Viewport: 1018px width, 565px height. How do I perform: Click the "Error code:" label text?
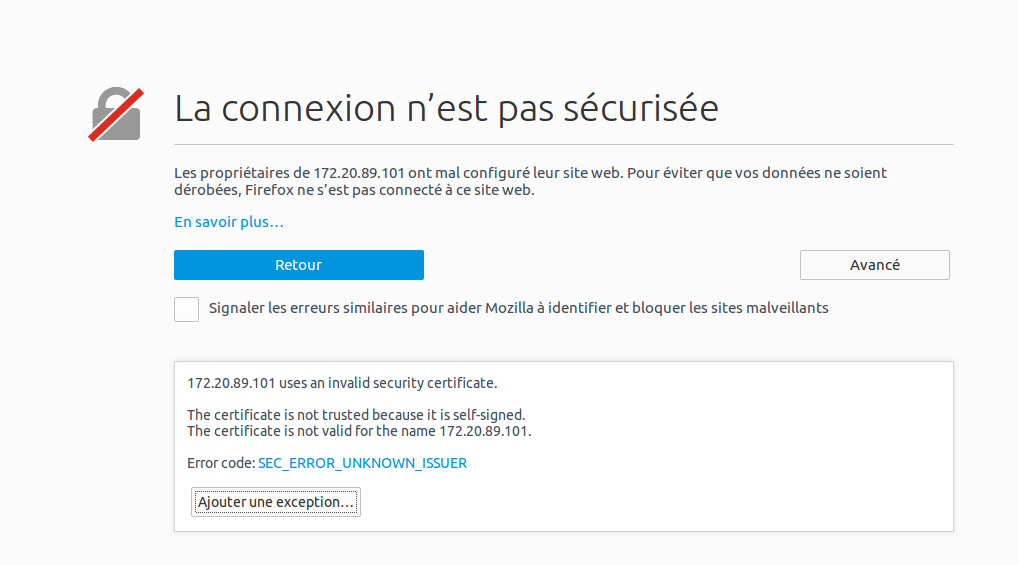click(x=221, y=463)
